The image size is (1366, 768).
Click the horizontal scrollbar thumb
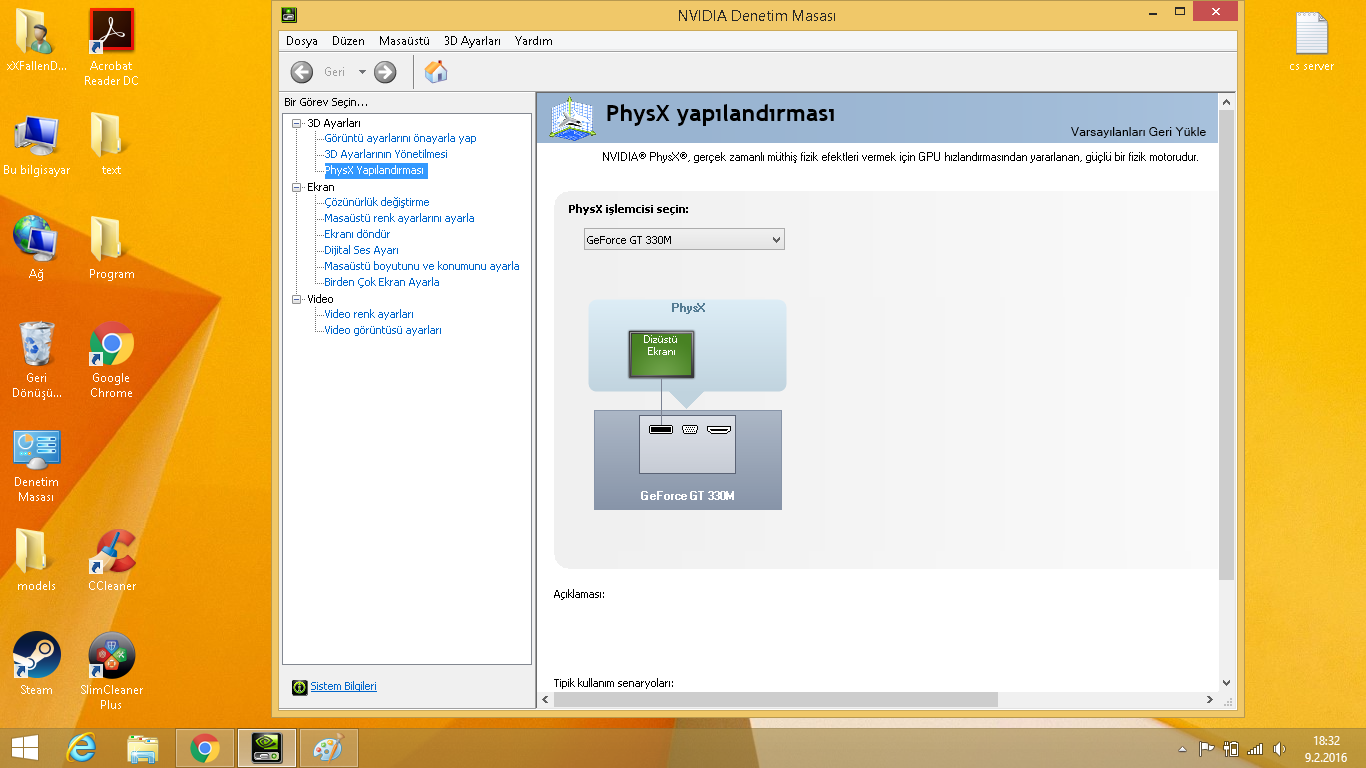point(775,700)
